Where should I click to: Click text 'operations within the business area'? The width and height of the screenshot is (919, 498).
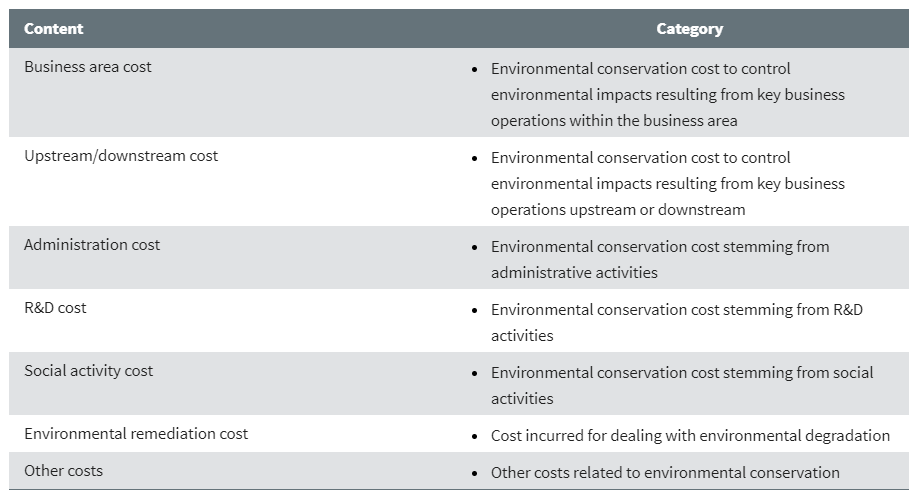614,121
